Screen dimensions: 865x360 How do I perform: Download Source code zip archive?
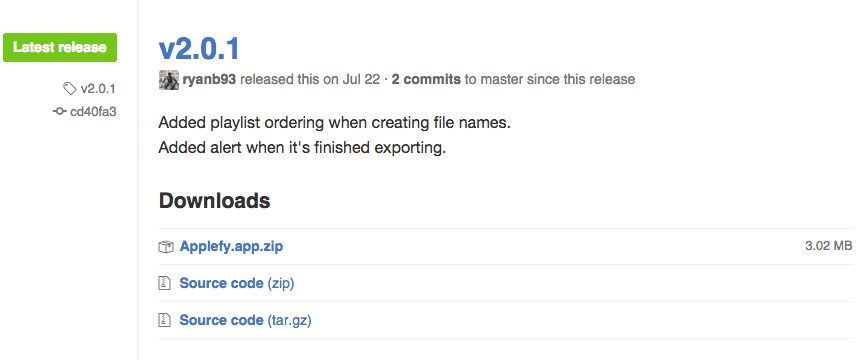coord(237,283)
